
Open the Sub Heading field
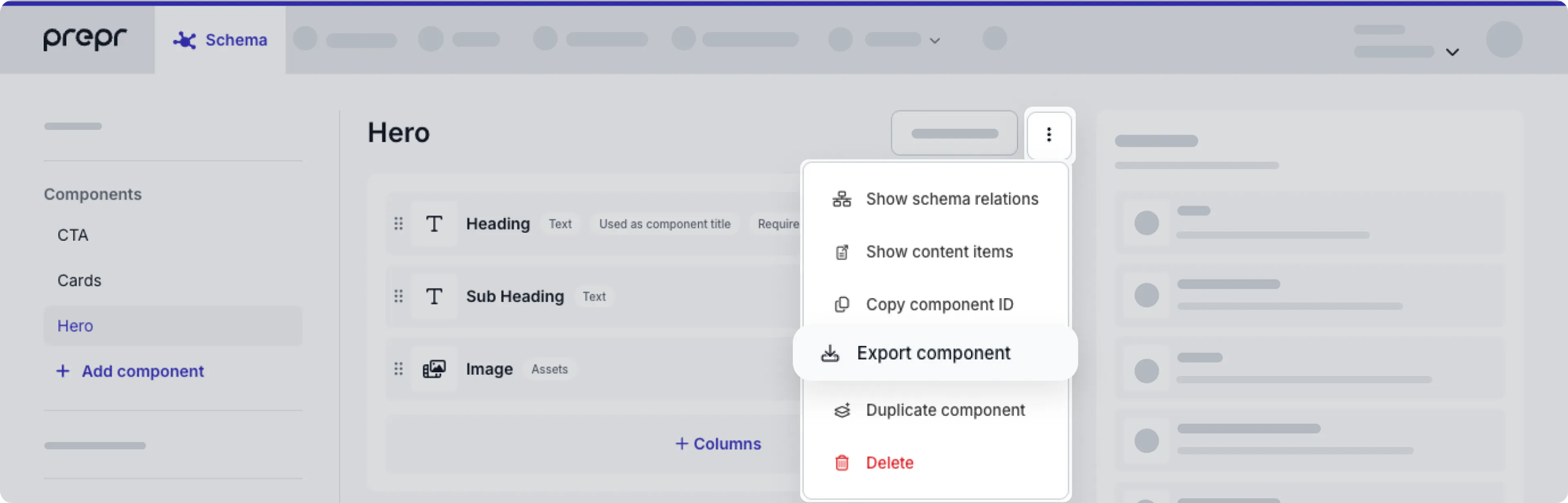[515, 296]
